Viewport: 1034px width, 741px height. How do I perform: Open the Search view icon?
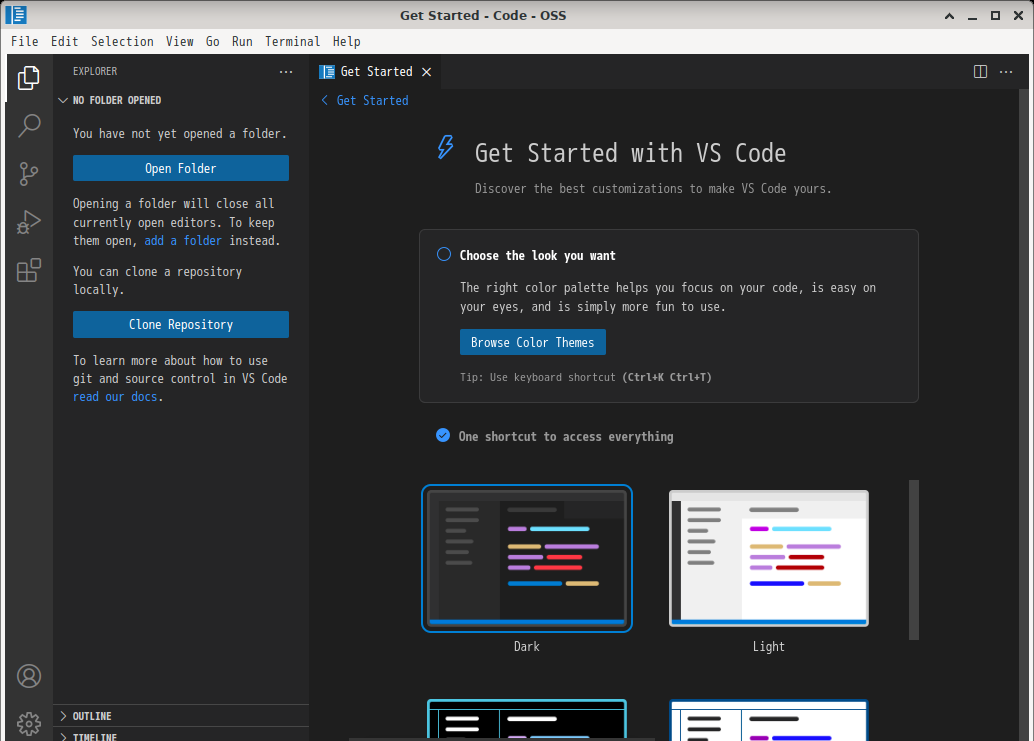click(x=28, y=125)
